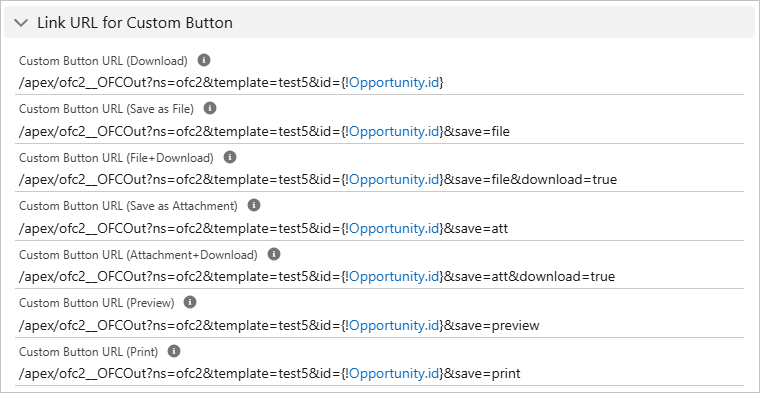
Task: Select the URL text ending with &save=preview
Action: pos(279,325)
